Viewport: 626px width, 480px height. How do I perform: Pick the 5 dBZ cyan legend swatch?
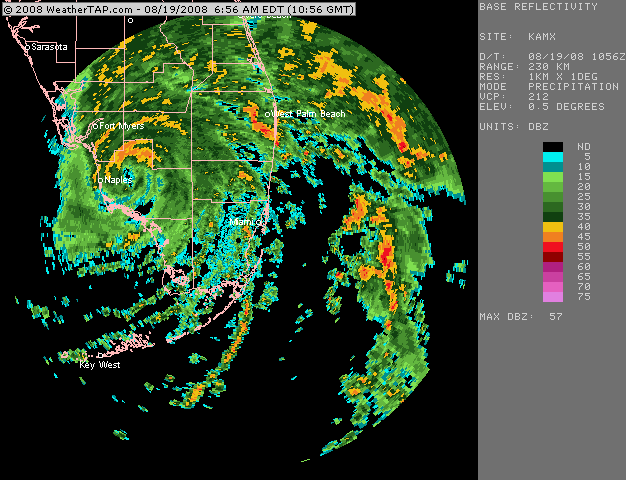tap(553, 157)
